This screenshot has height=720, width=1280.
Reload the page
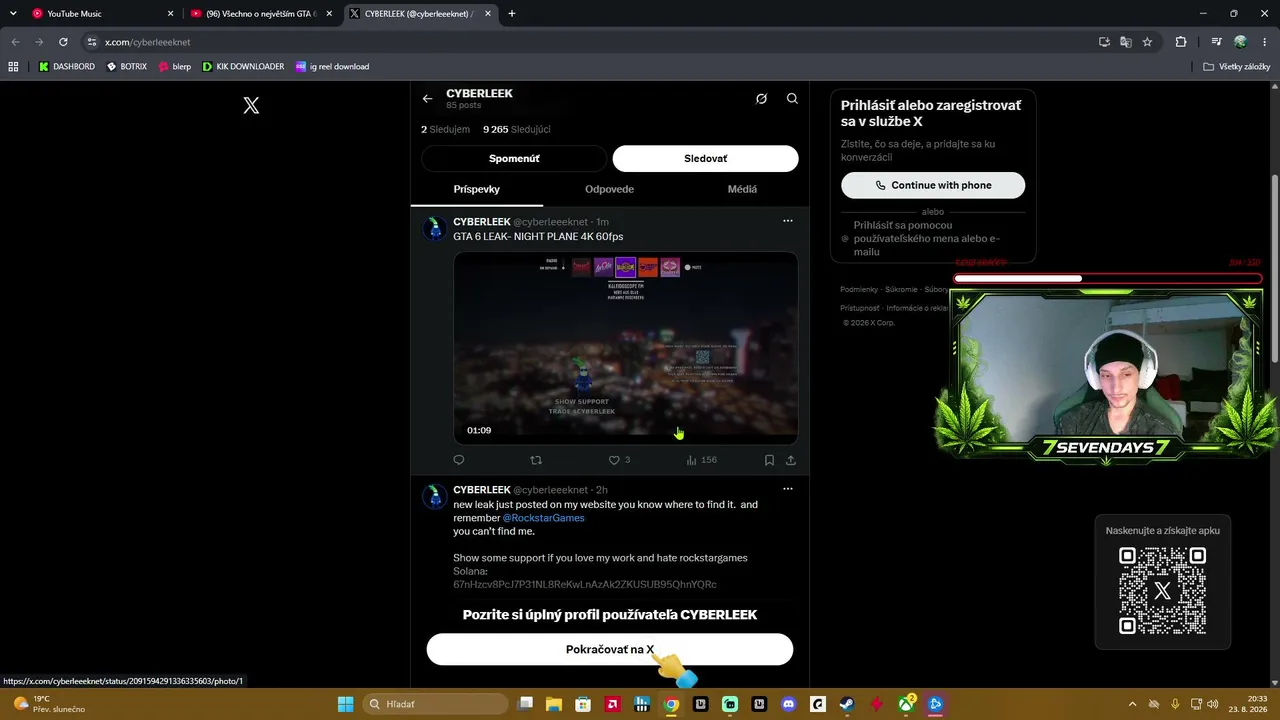(63, 42)
